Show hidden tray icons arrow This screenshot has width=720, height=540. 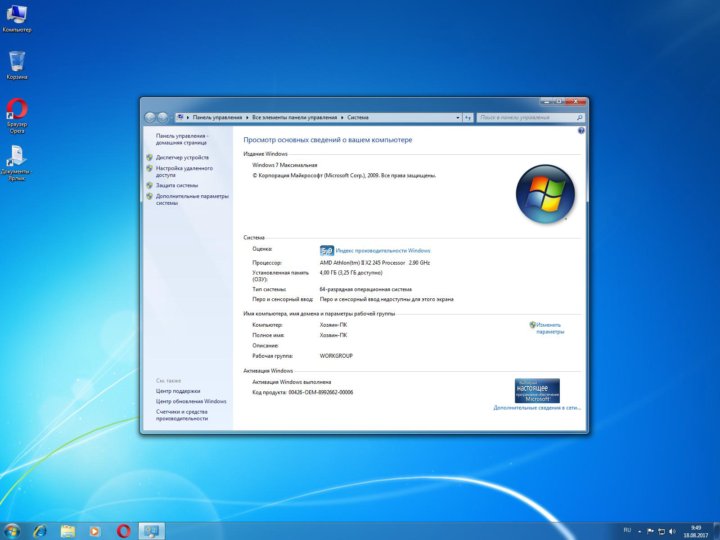coord(639,531)
